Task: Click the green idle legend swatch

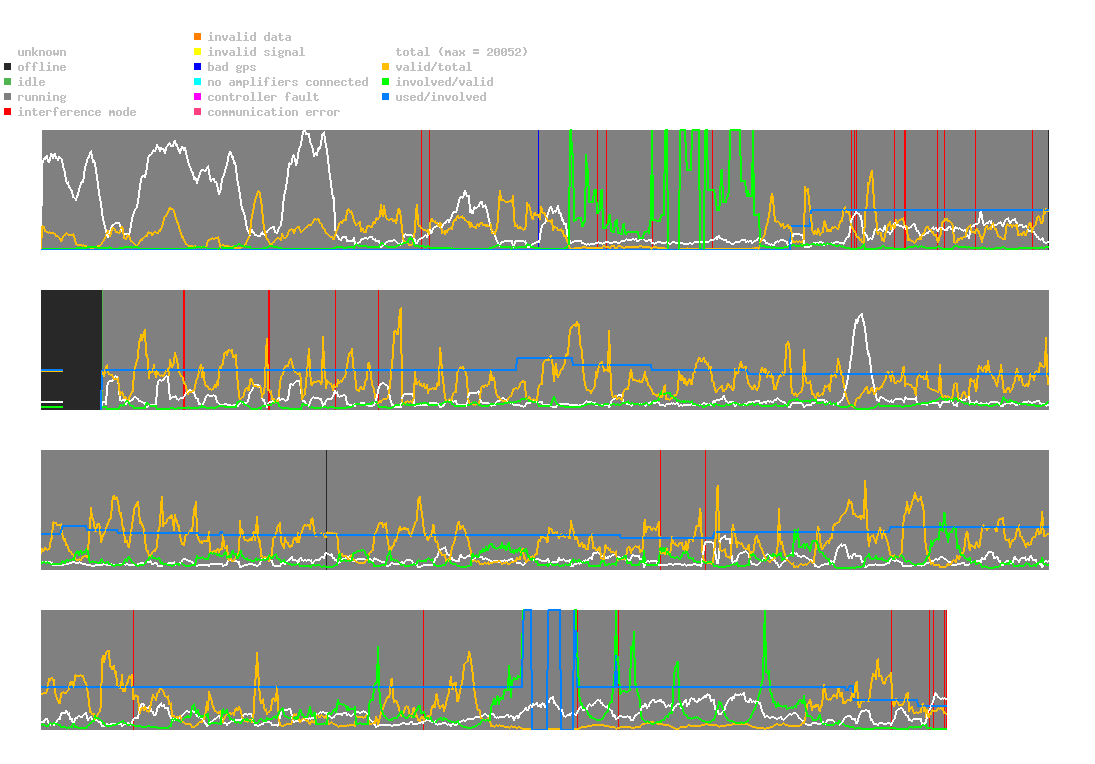Action: [x=8, y=82]
